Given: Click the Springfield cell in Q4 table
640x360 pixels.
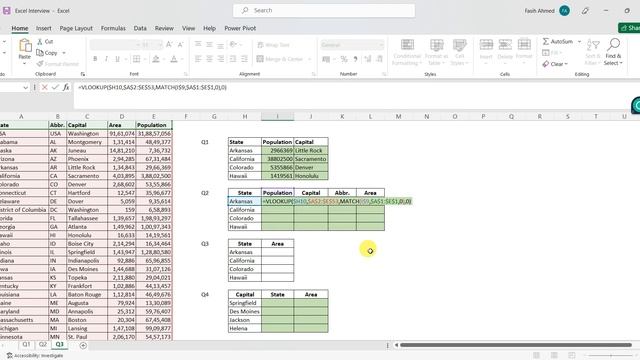Looking at the screenshot, I should point(244,303).
